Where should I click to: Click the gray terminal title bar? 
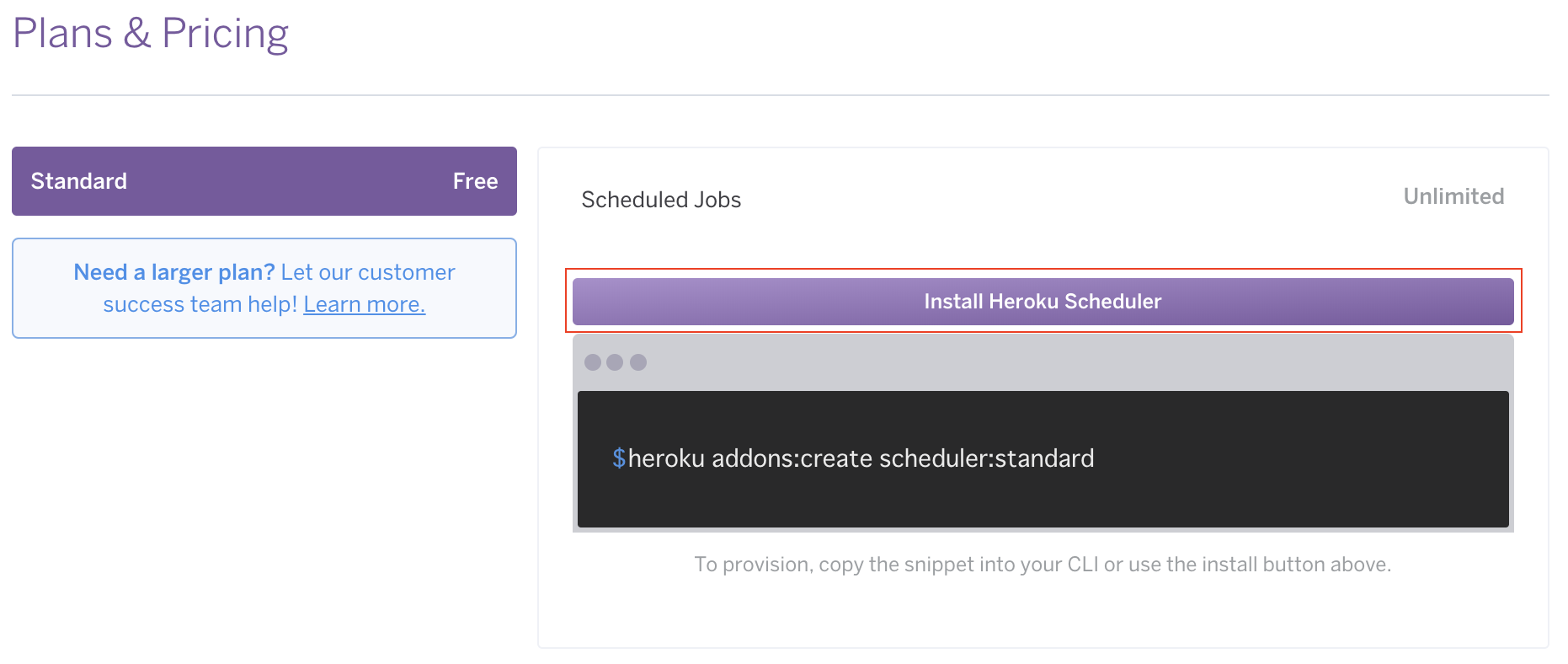(x=1043, y=362)
